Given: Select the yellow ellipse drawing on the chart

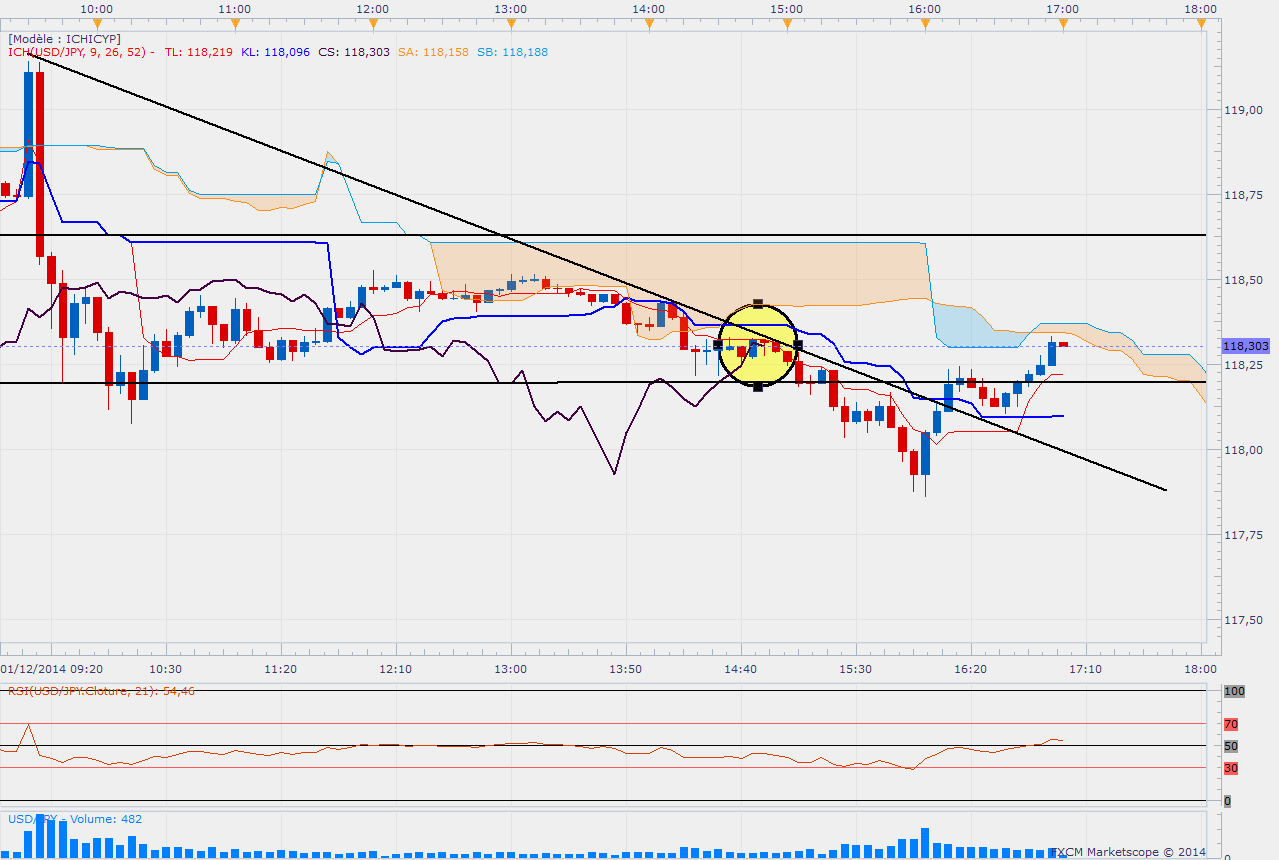Looking at the screenshot, I should pos(758,345).
